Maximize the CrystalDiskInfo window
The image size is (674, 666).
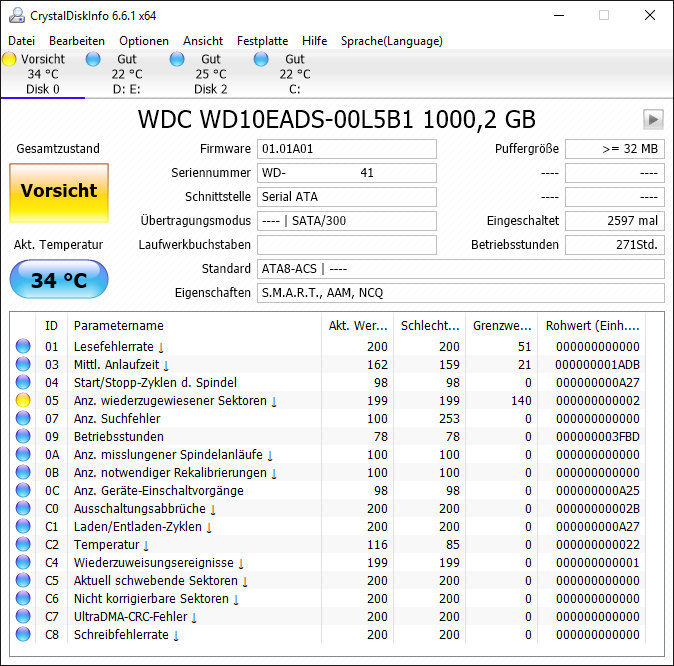(604, 15)
